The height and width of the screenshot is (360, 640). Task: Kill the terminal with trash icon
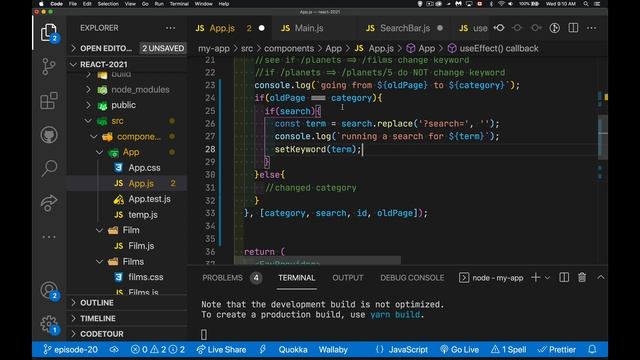click(582, 278)
